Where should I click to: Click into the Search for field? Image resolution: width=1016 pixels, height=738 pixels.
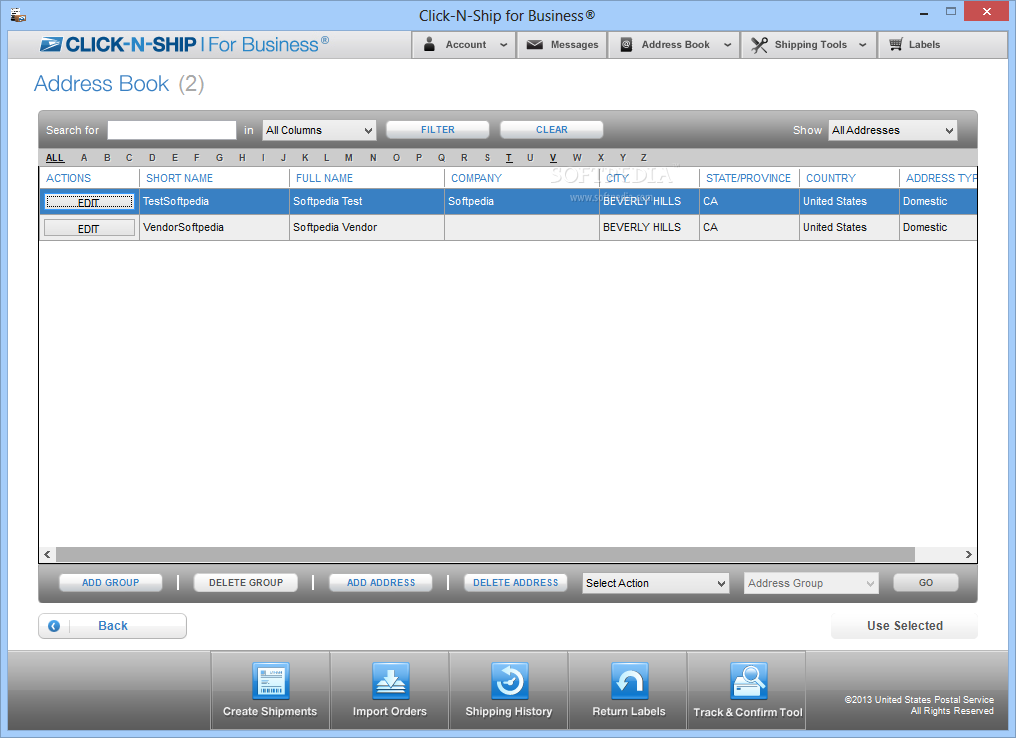tap(172, 130)
